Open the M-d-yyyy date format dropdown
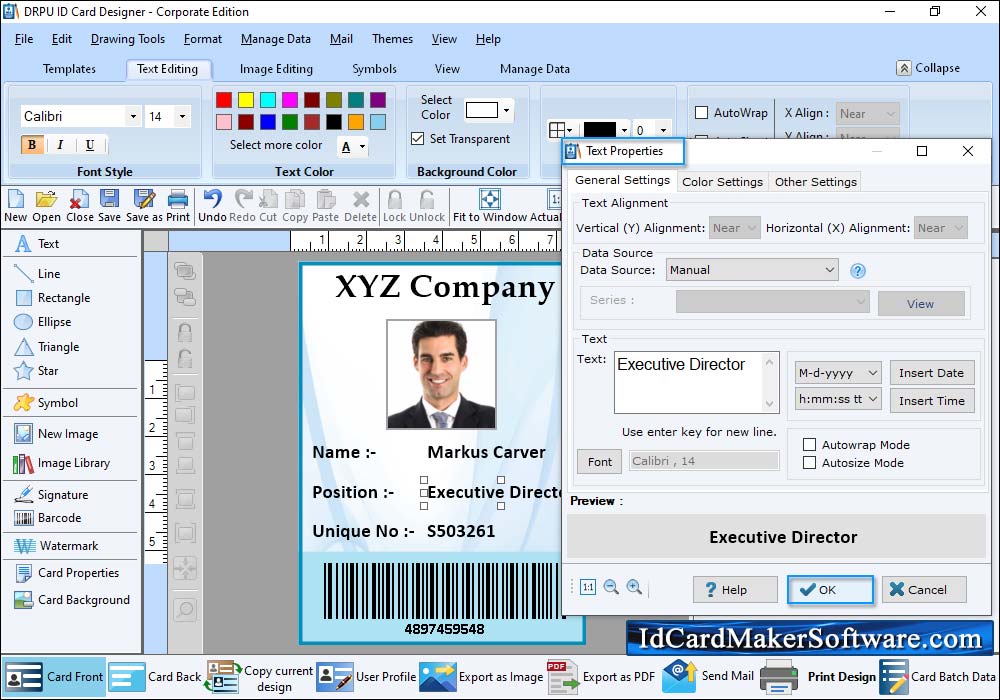1000x700 pixels. pyautogui.click(x=838, y=372)
